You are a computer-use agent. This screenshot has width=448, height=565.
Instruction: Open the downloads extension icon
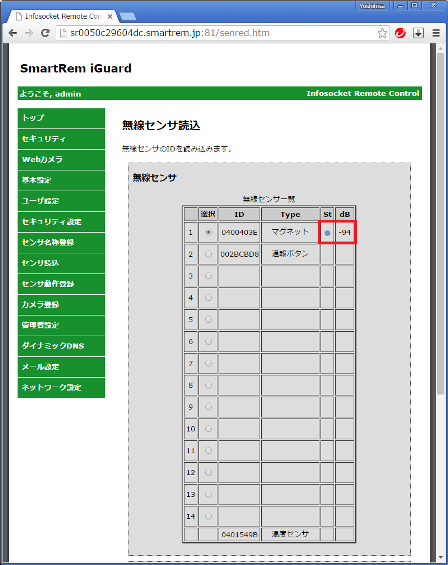(x=418, y=33)
